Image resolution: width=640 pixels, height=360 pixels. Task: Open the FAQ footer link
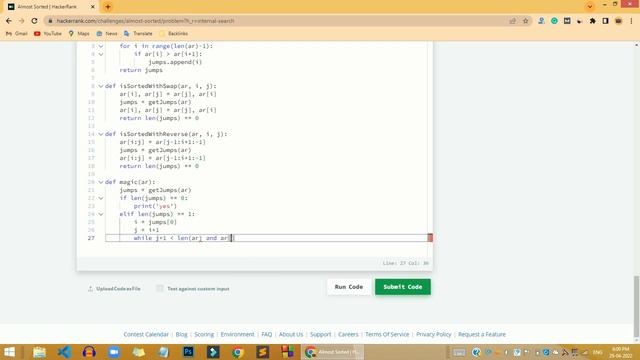pos(267,334)
